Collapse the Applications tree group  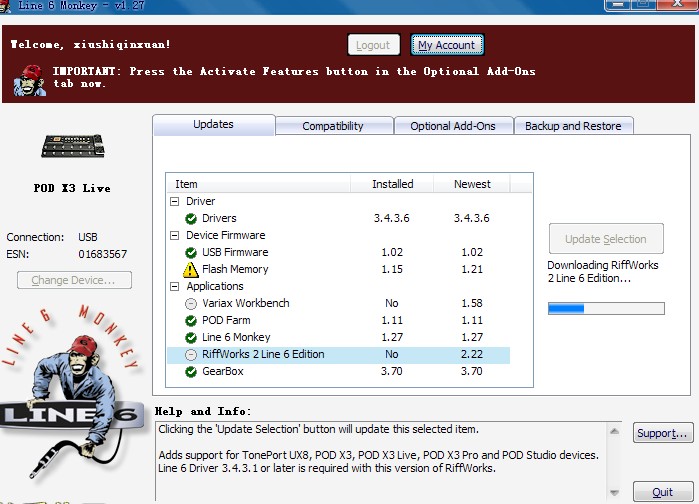click(x=175, y=287)
